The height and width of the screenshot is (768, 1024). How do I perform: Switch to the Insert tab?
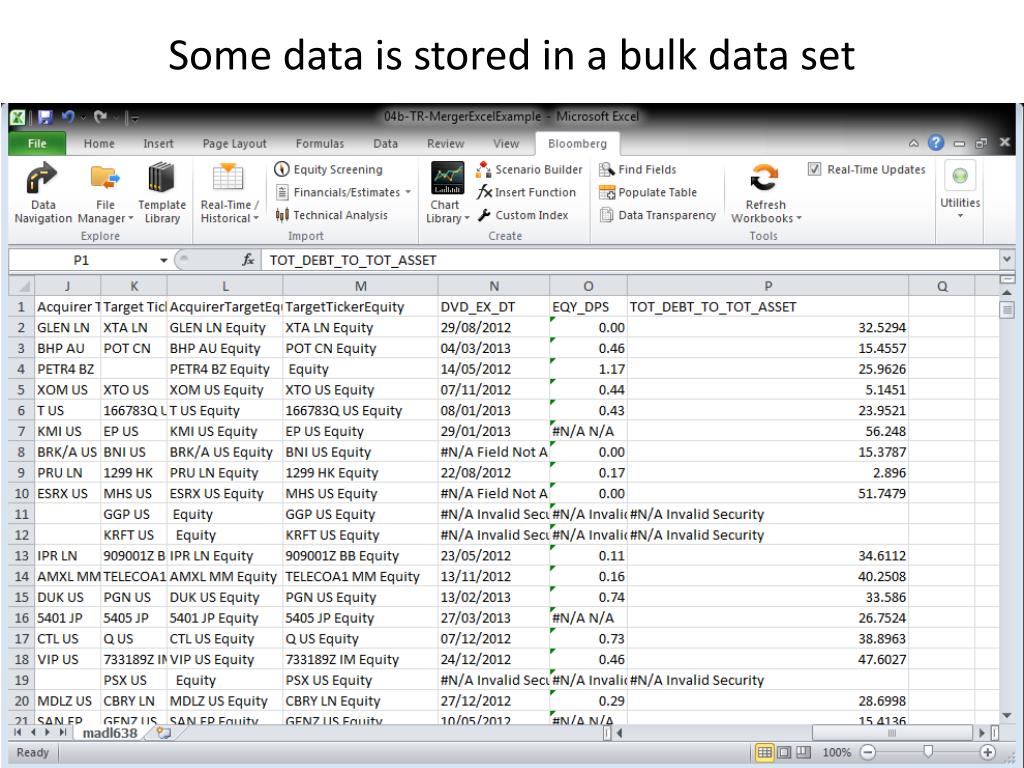(158, 144)
